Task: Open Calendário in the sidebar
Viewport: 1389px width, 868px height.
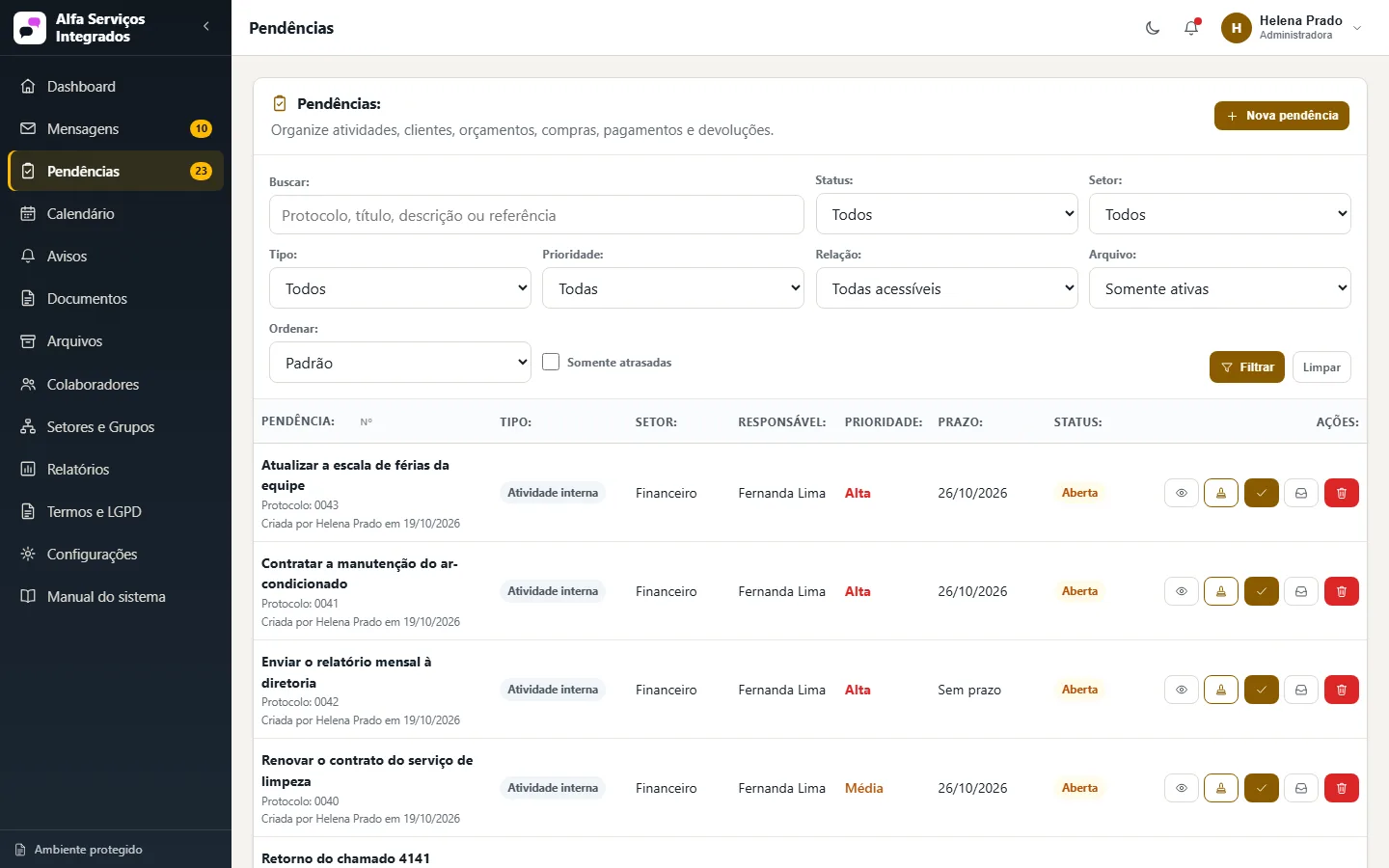Action: tap(116, 213)
